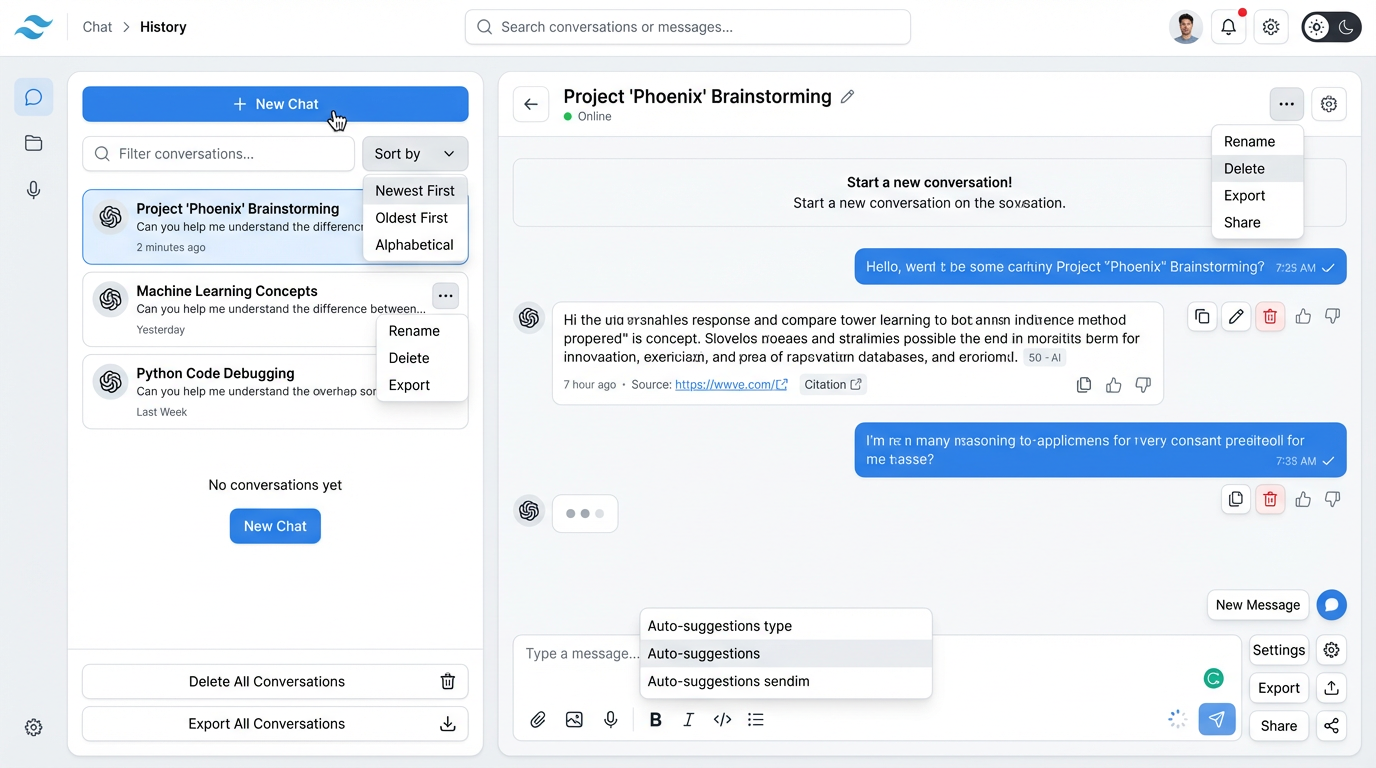
Task: Expand the Sort by dropdown
Action: click(415, 154)
